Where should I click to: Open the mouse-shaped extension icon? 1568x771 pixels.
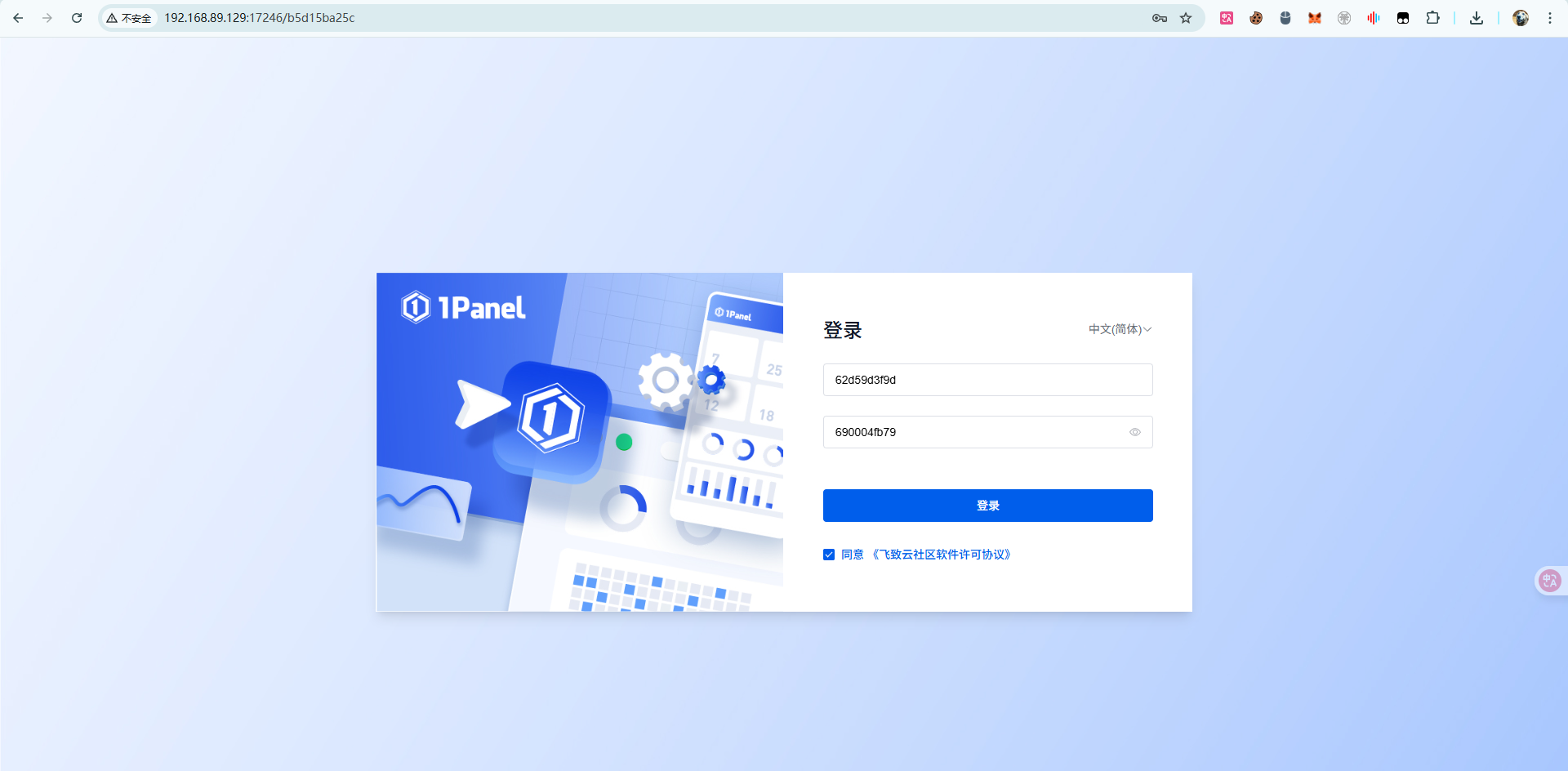click(x=1285, y=18)
